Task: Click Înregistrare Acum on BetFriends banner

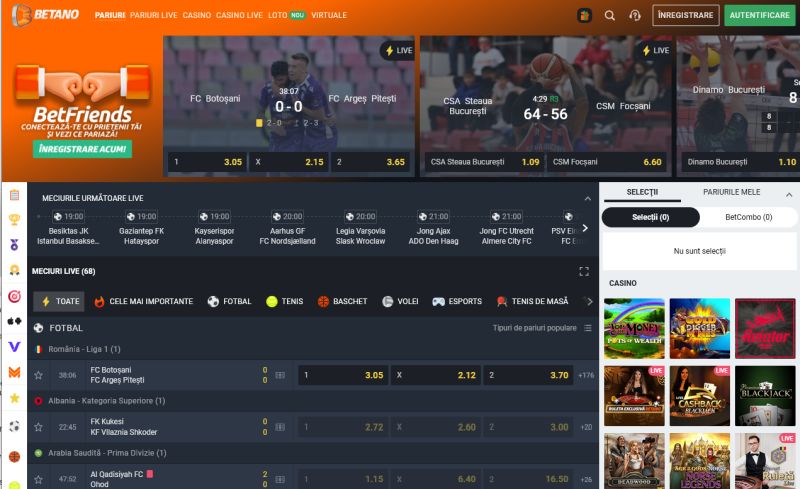Action: click(x=83, y=149)
